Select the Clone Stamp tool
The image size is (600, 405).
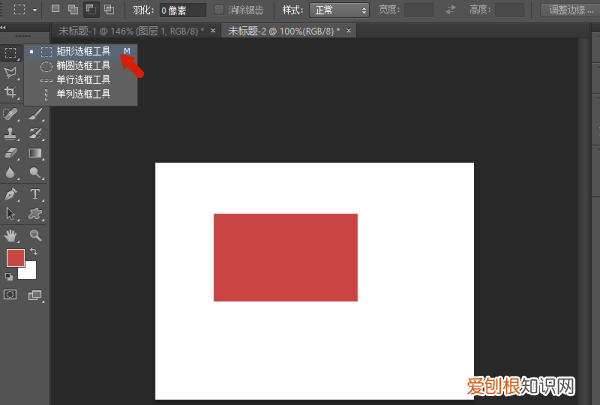(x=11, y=134)
